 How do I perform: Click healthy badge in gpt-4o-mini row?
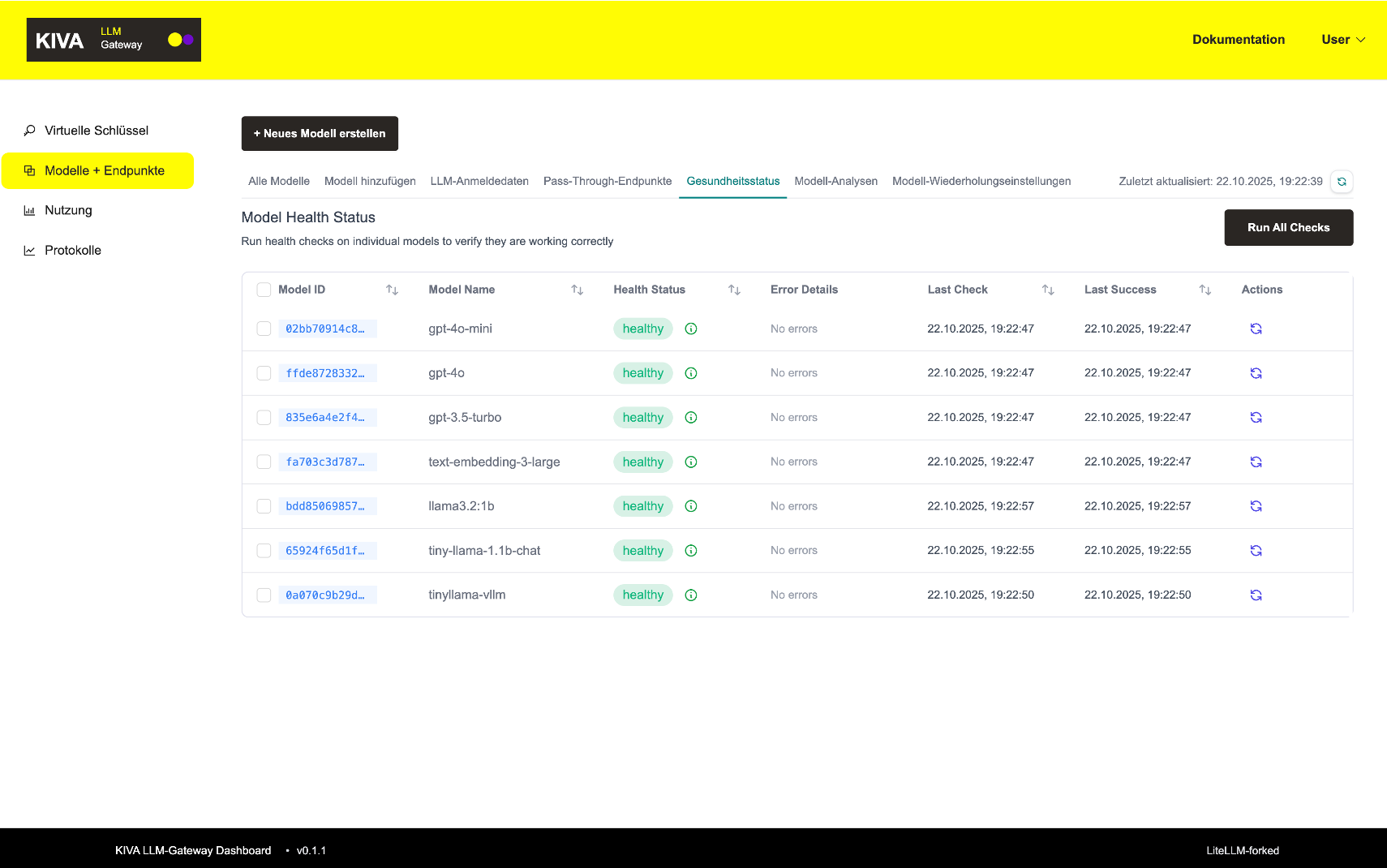point(643,329)
